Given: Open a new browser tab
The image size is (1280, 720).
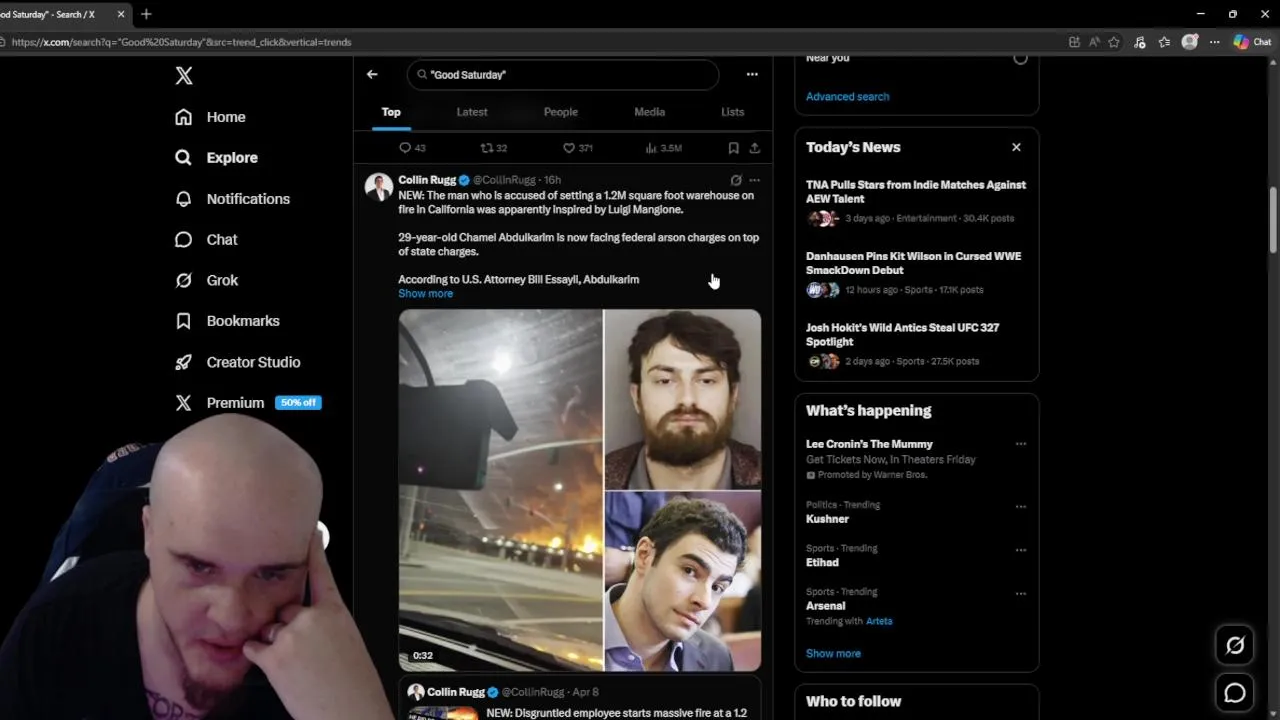Looking at the screenshot, I should click(146, 14).
